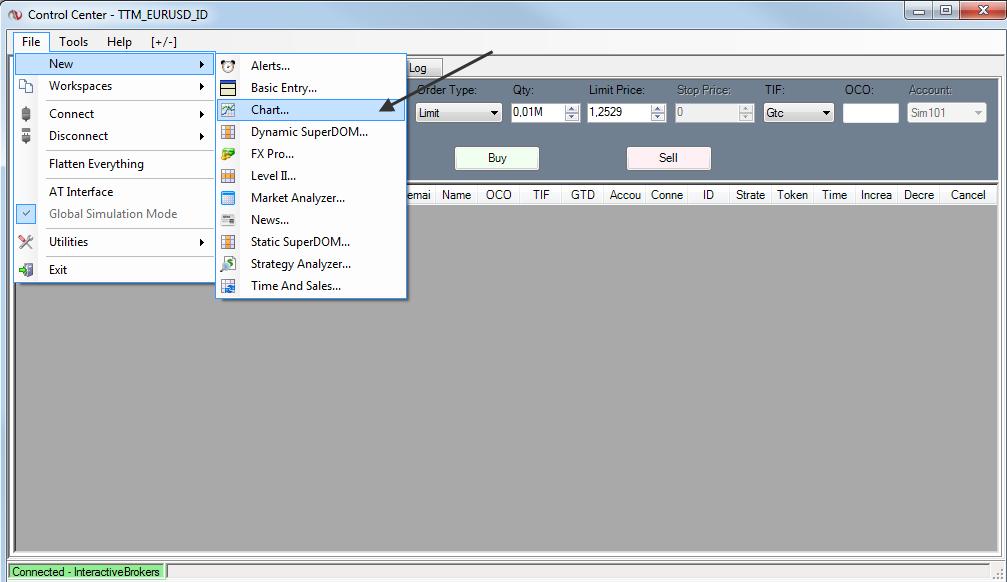Viewport: 1007px width, 582px height.
Task: Click the Alerts alarm clock icon
Action: (x=228, y=66)
